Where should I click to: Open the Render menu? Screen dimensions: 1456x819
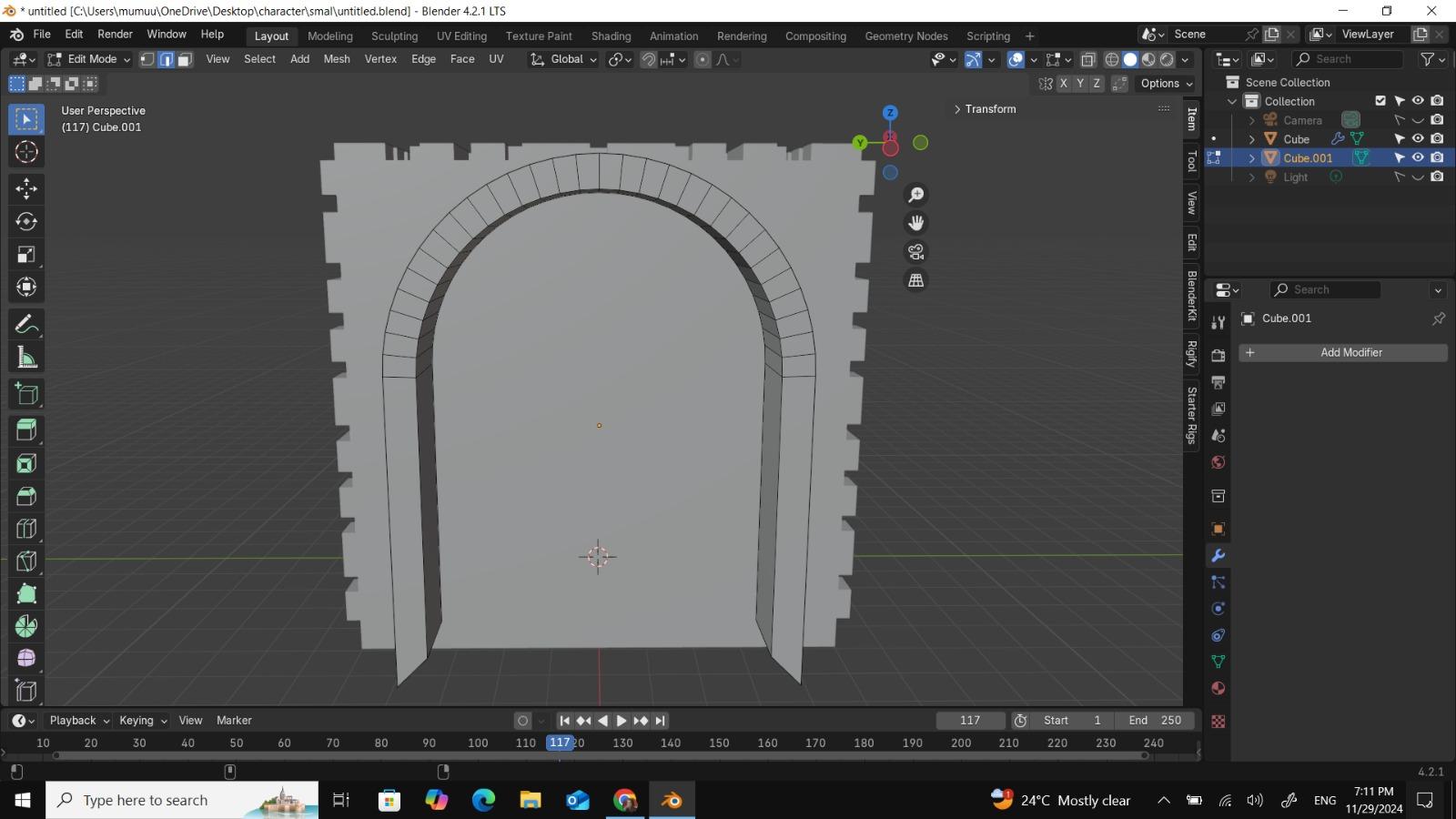pos(115,35)
